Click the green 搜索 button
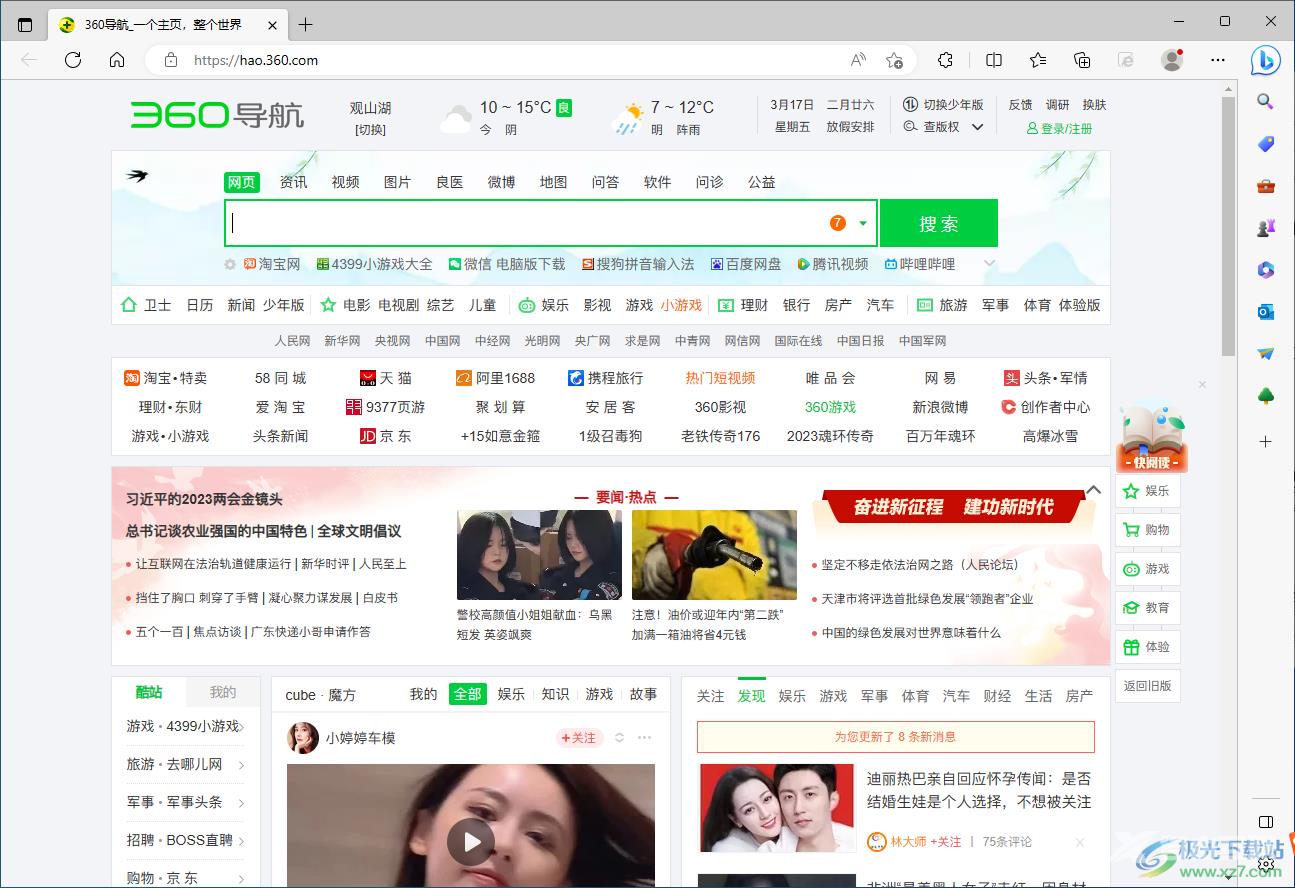Screen dimensions: 1295x888 [x=939, y=223]
